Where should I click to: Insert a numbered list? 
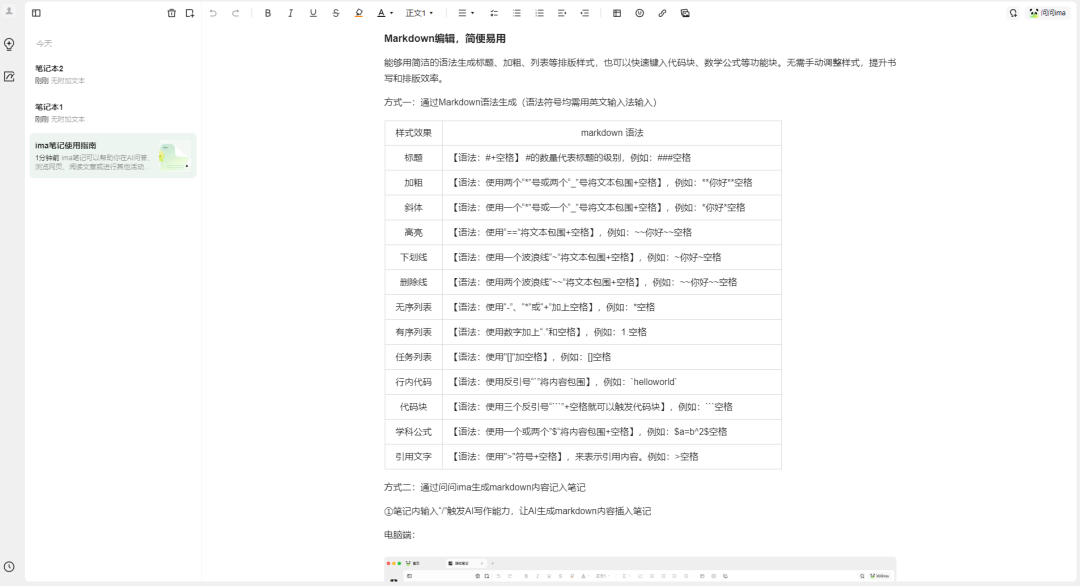click(x=539, y=13)
